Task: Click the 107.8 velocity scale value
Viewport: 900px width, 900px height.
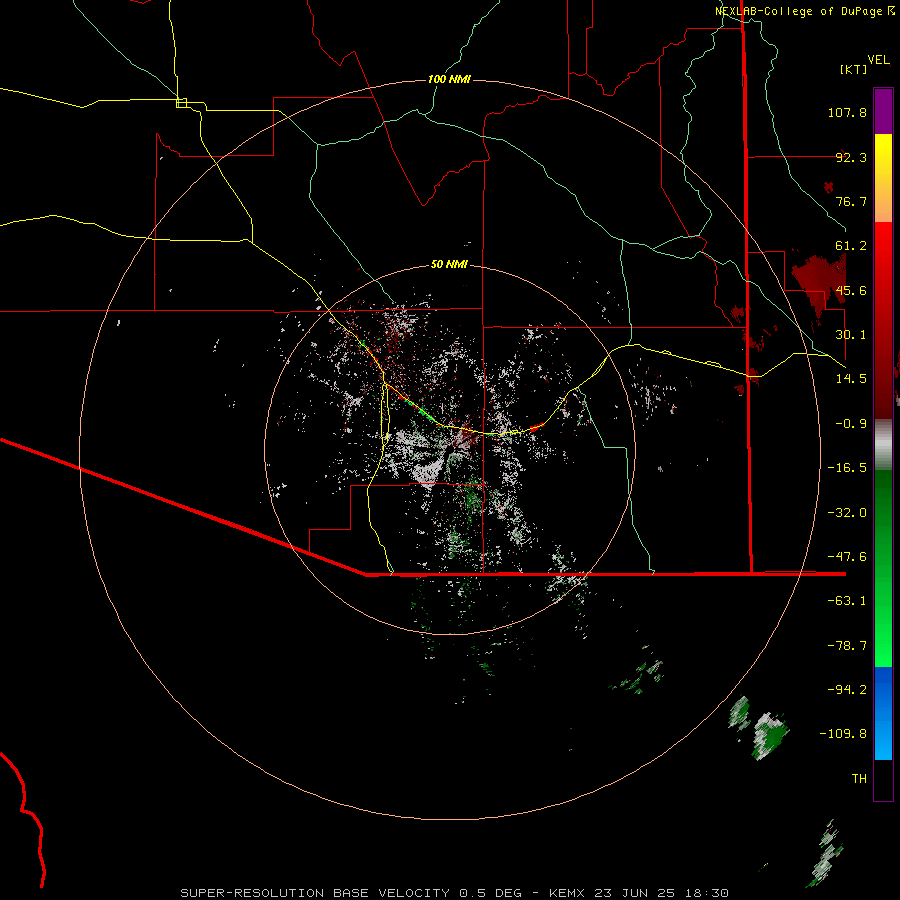Action: [847, 112]
